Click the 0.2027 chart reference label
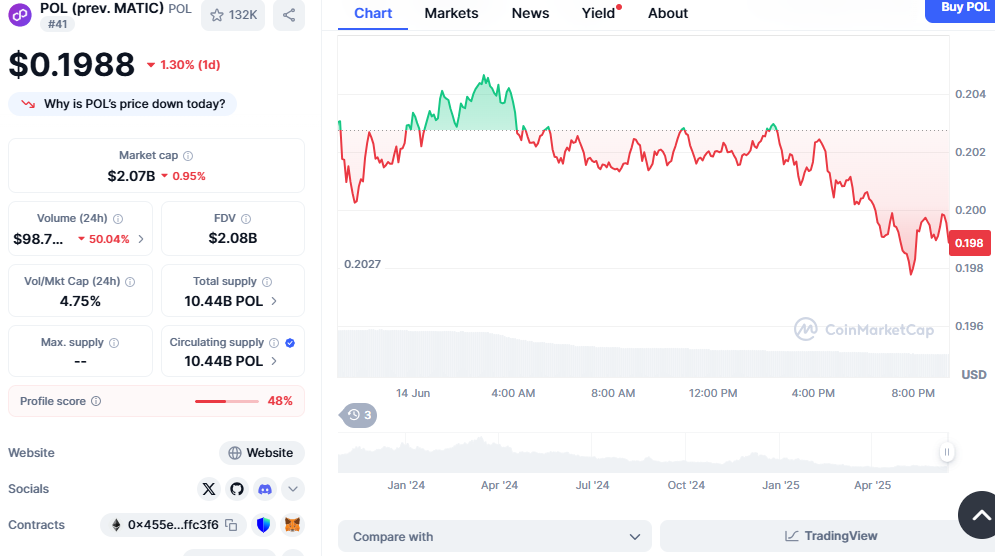Viewport: 995px width, 556px height. click(x=362, y=264)
